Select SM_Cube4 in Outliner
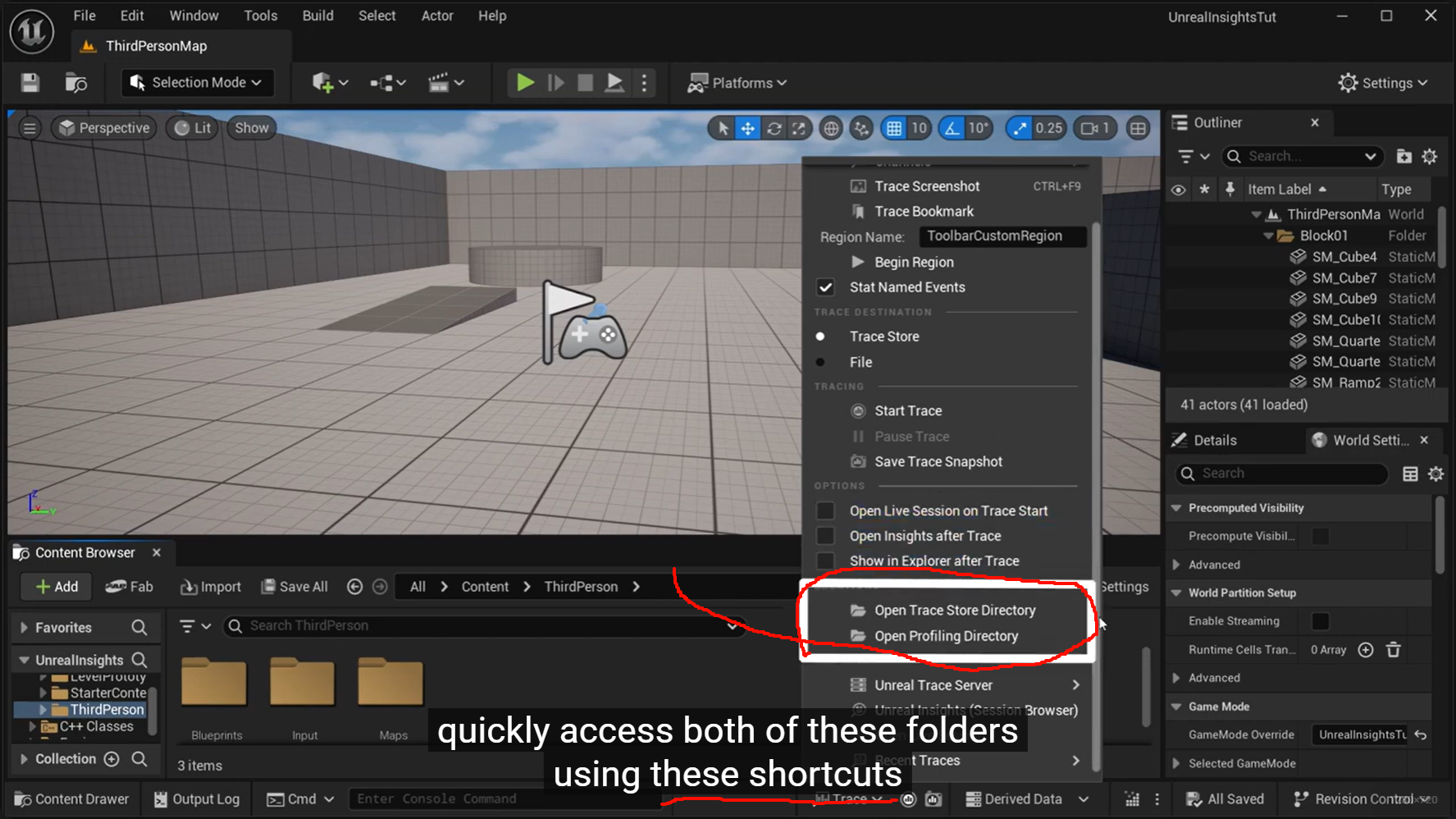 click(1344, 257)
